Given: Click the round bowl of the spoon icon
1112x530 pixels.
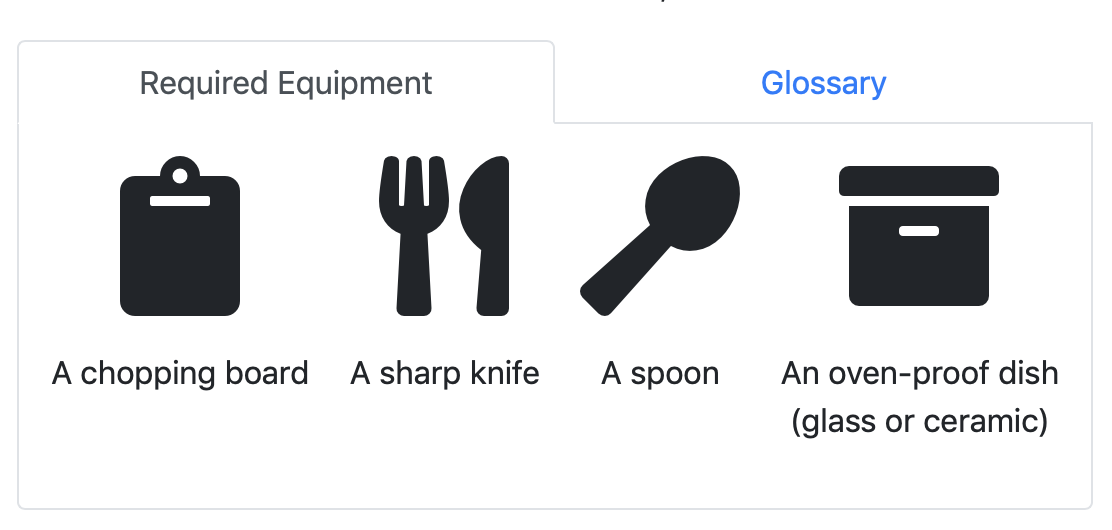Looking at the screenshot, I should tap(693, 203).
